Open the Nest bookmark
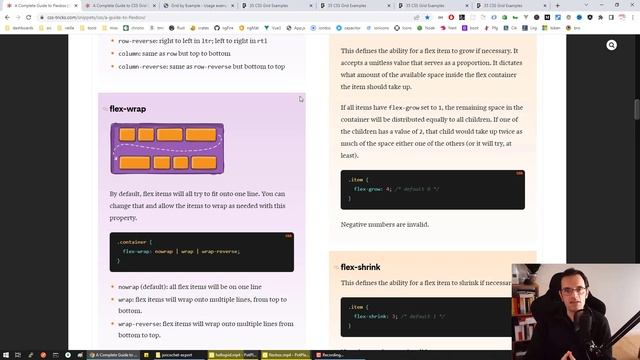The image size is (640, 360). [x=449, y=28]
